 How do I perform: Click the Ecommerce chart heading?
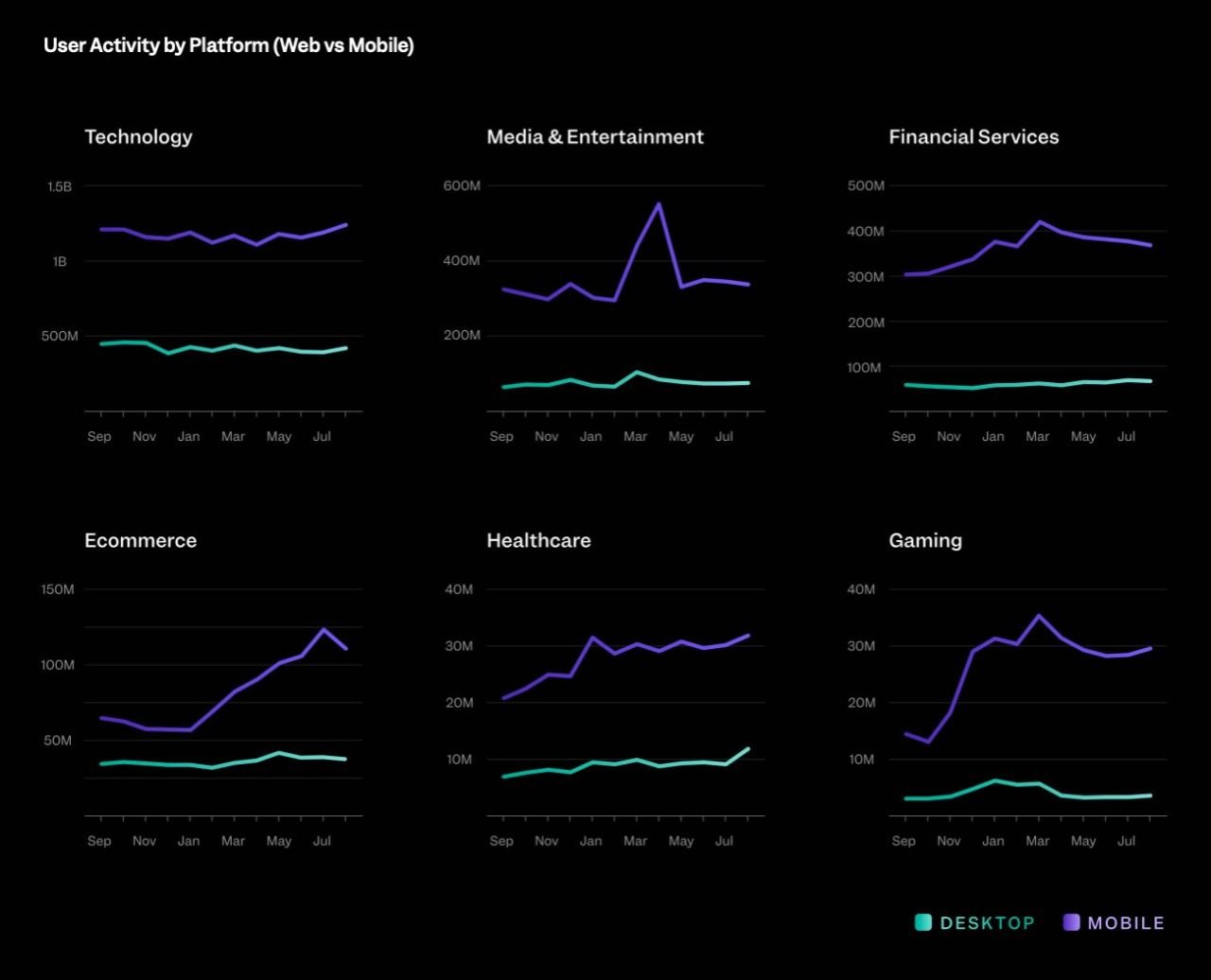click(x=141, y=540)
